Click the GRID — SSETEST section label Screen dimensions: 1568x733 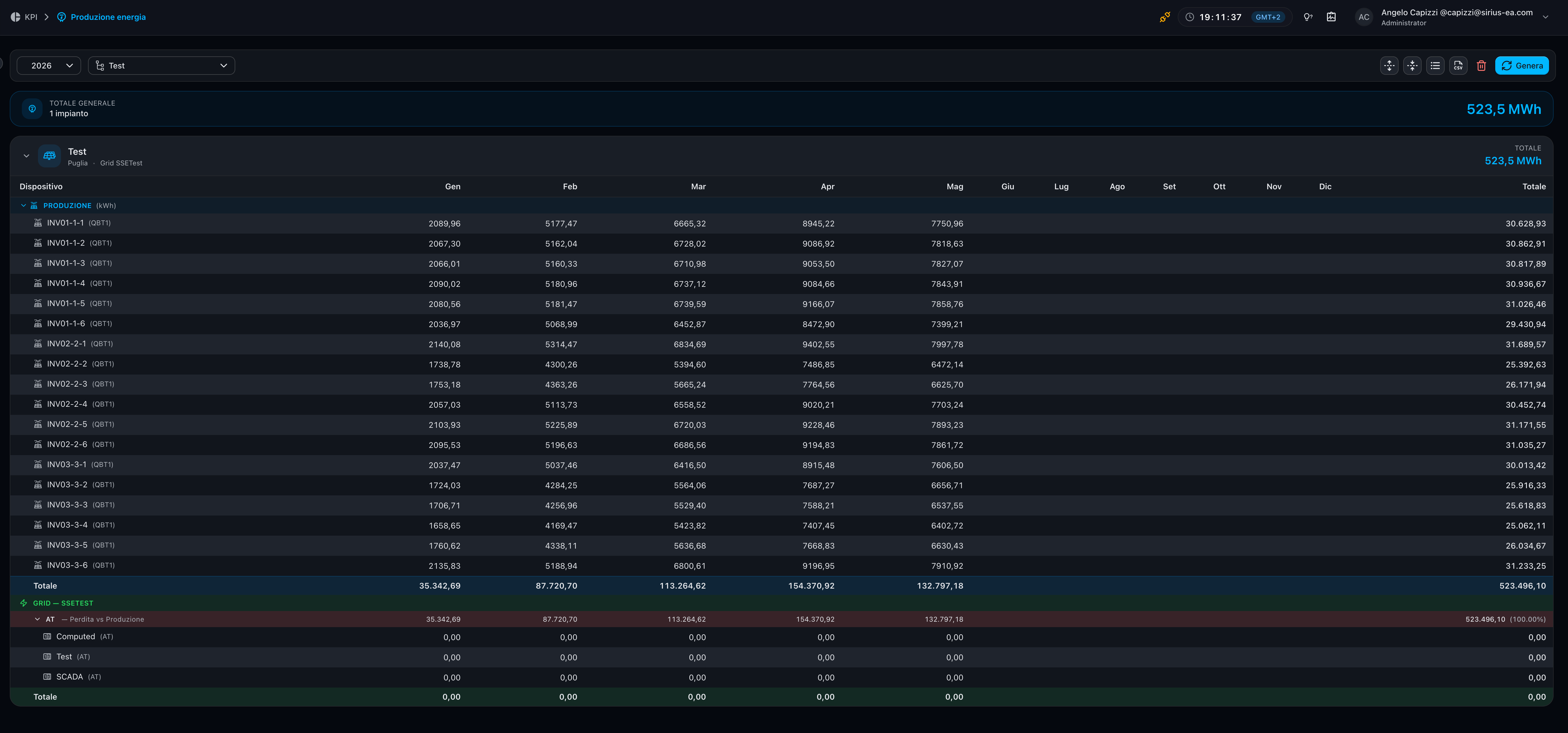pyautogui.click(x=63, y=603)
